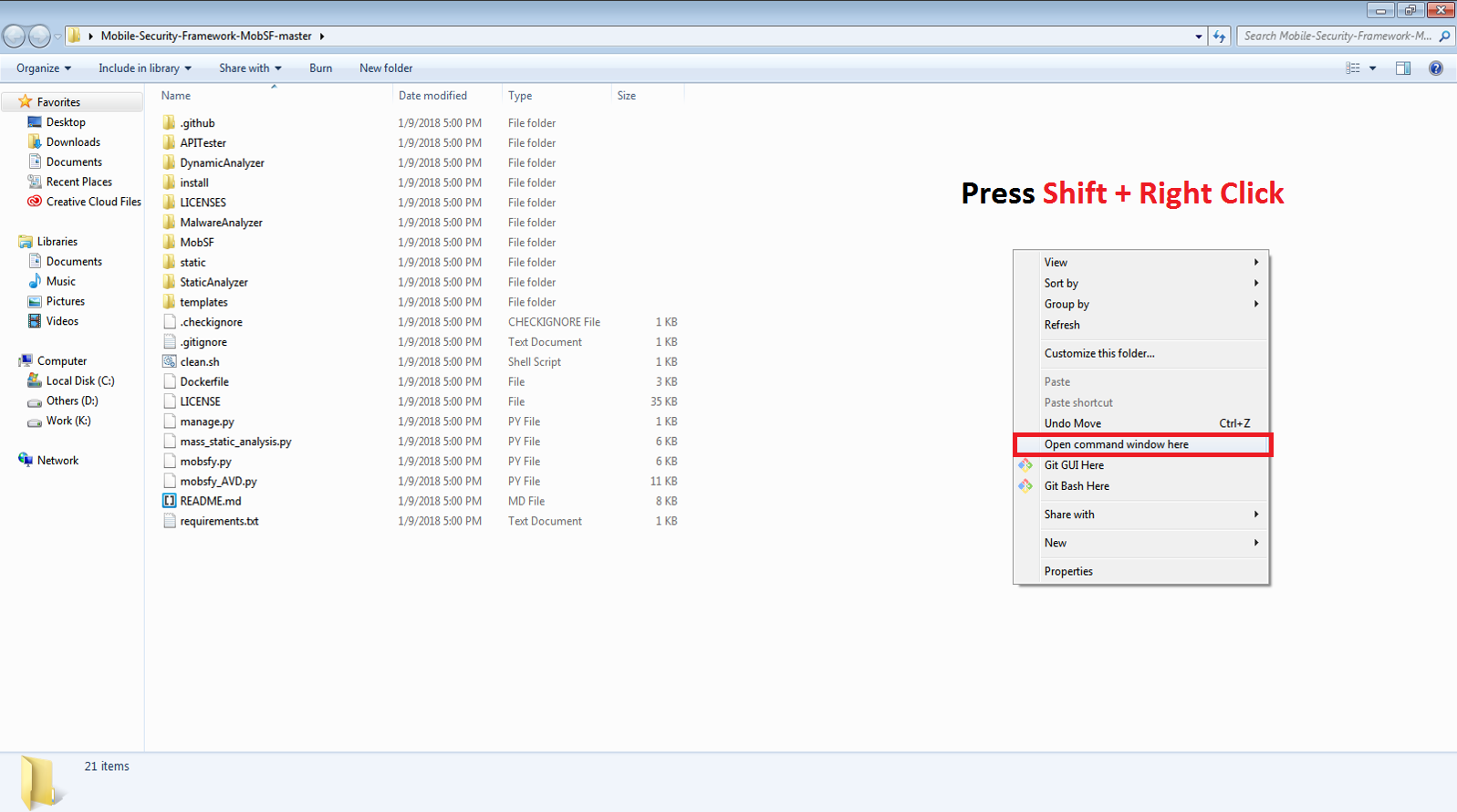Select the README.md file icon
This screenshot has height=812, width=1457.
(169, 501)
